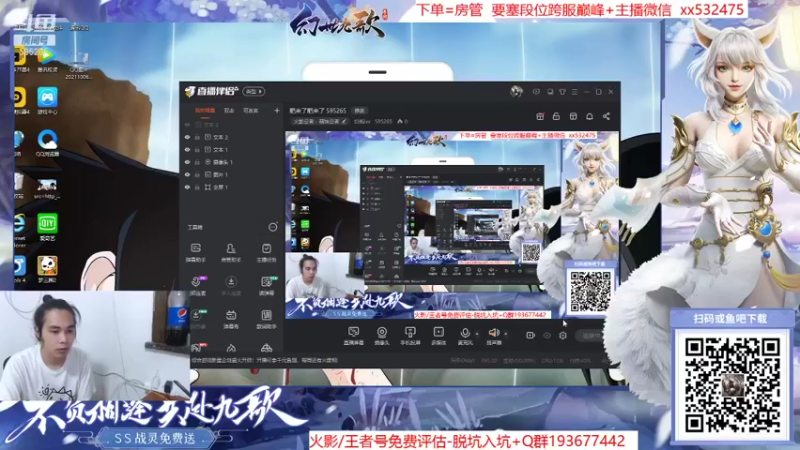Open the gift box icon with red dot
800x450 pixels.
click(540, 116)
